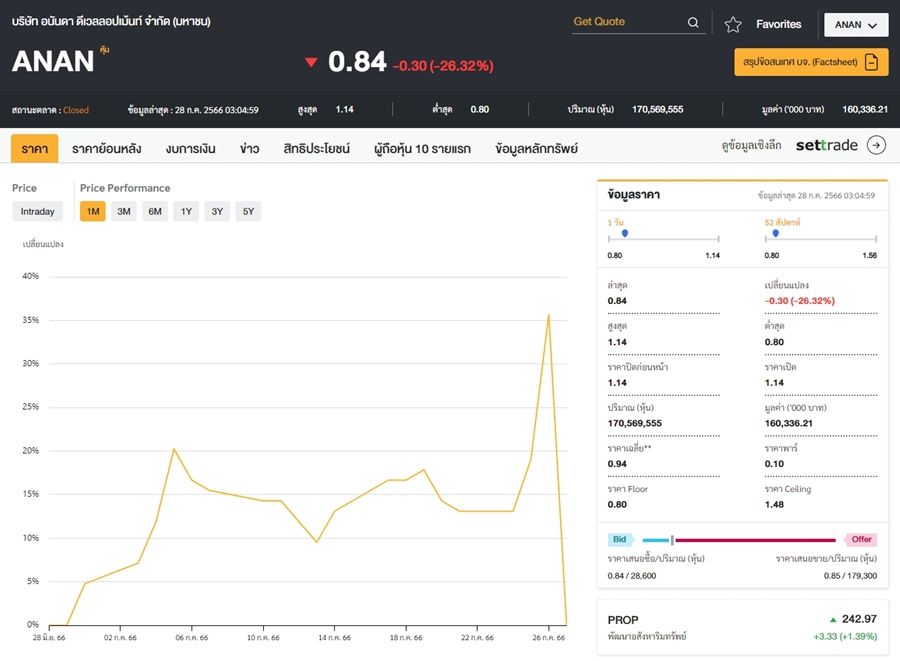Switch chart to 3M period

[x=124, y=211]
